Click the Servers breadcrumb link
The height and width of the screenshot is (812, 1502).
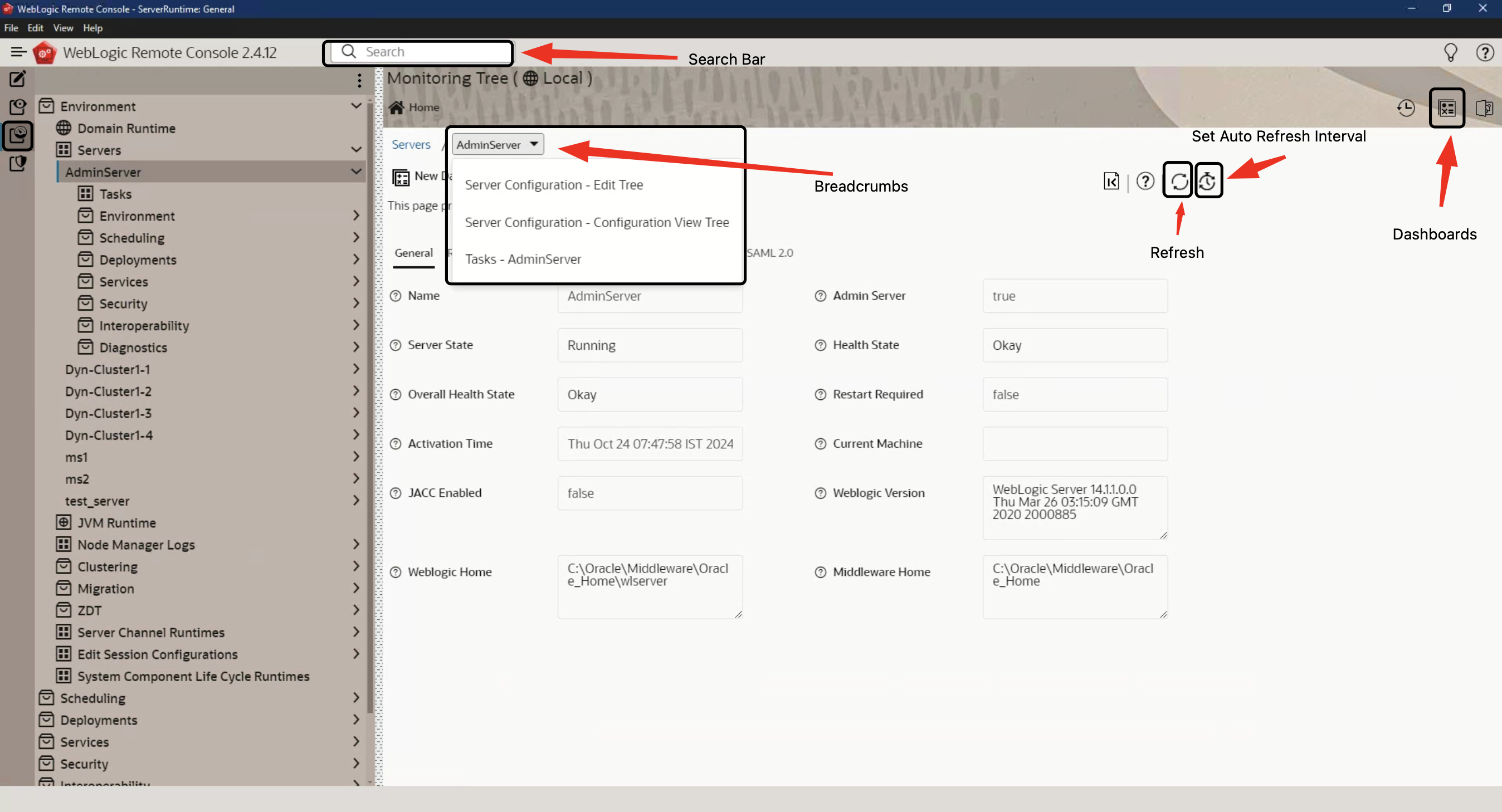[411, 144]
